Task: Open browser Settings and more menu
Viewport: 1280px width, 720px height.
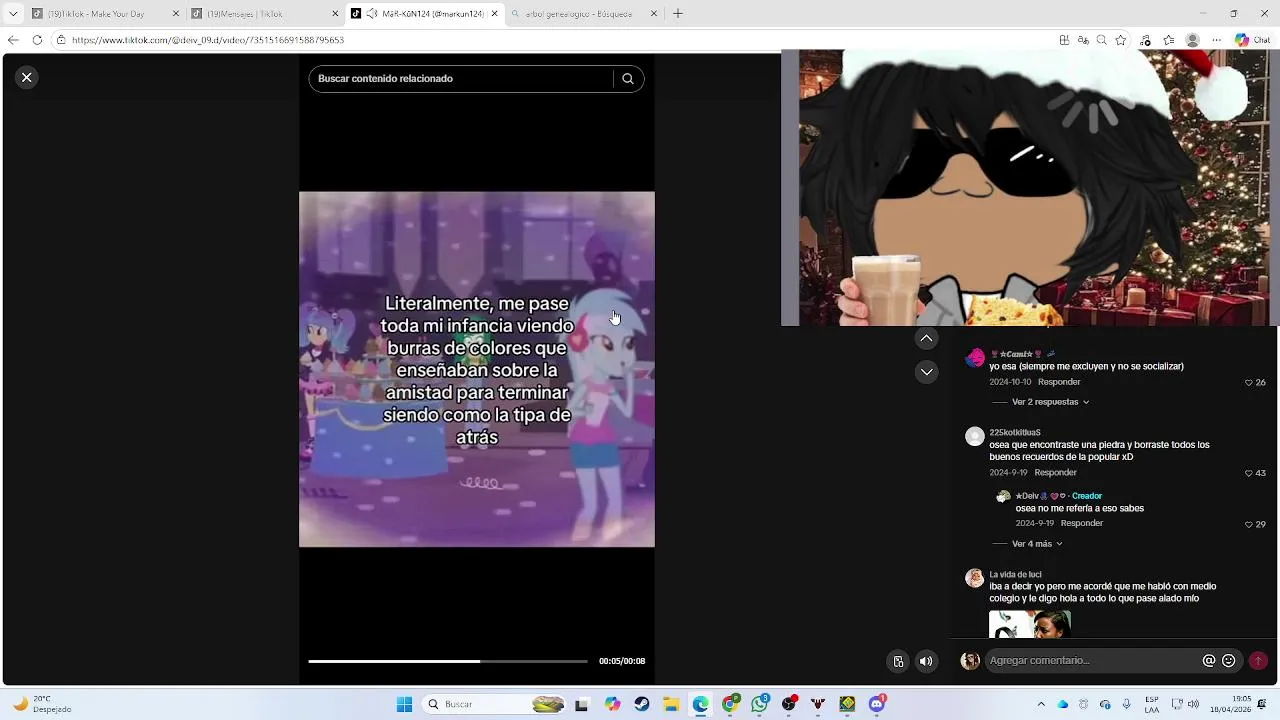Action: [x=1215, y=40]
